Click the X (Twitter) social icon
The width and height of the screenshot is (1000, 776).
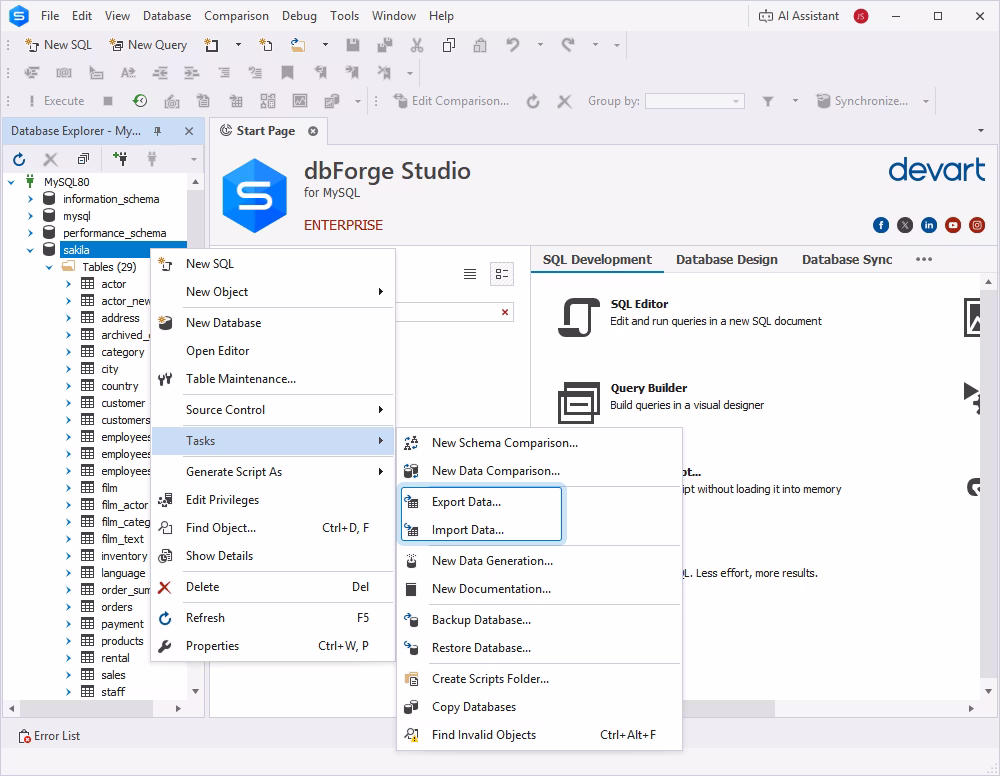(x=905, y=225)
